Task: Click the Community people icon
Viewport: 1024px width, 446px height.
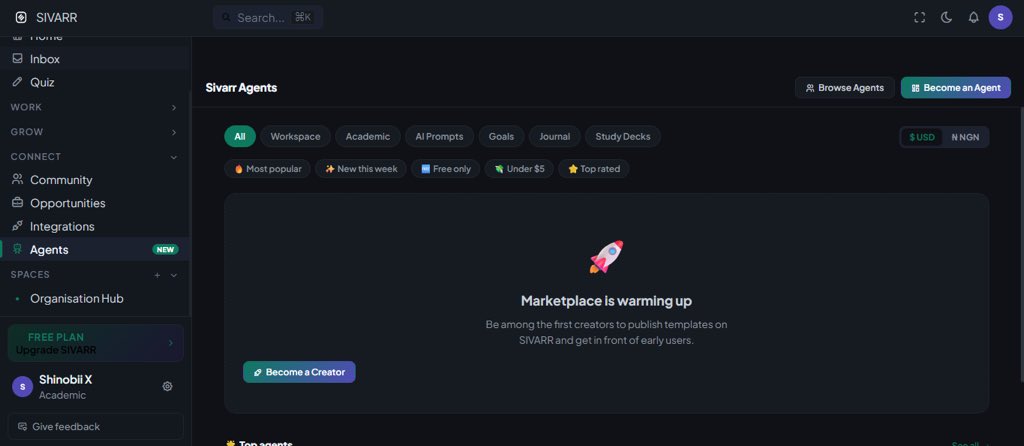Action: coord(18,179)
